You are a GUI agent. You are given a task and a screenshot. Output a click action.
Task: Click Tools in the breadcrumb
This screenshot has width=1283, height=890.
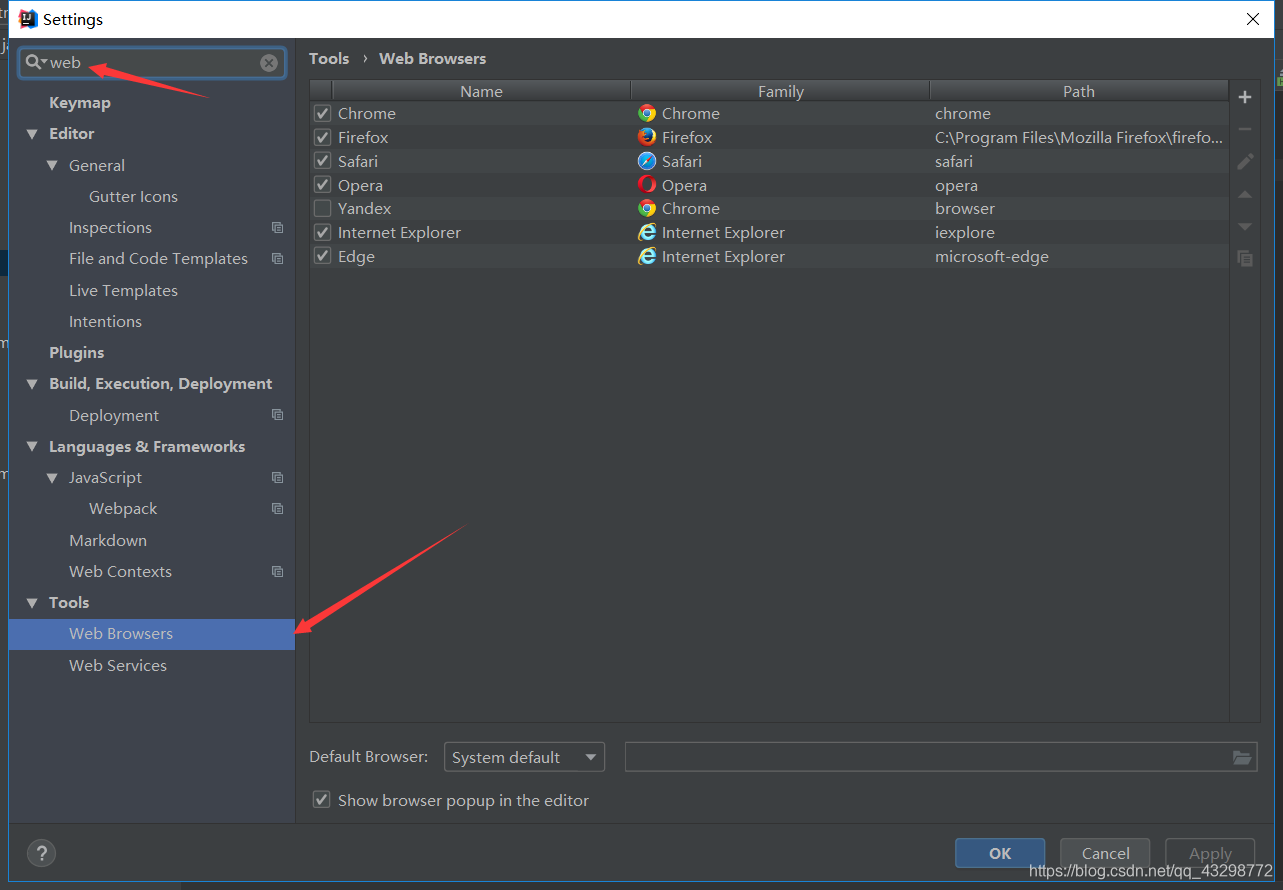pos(329,59)
